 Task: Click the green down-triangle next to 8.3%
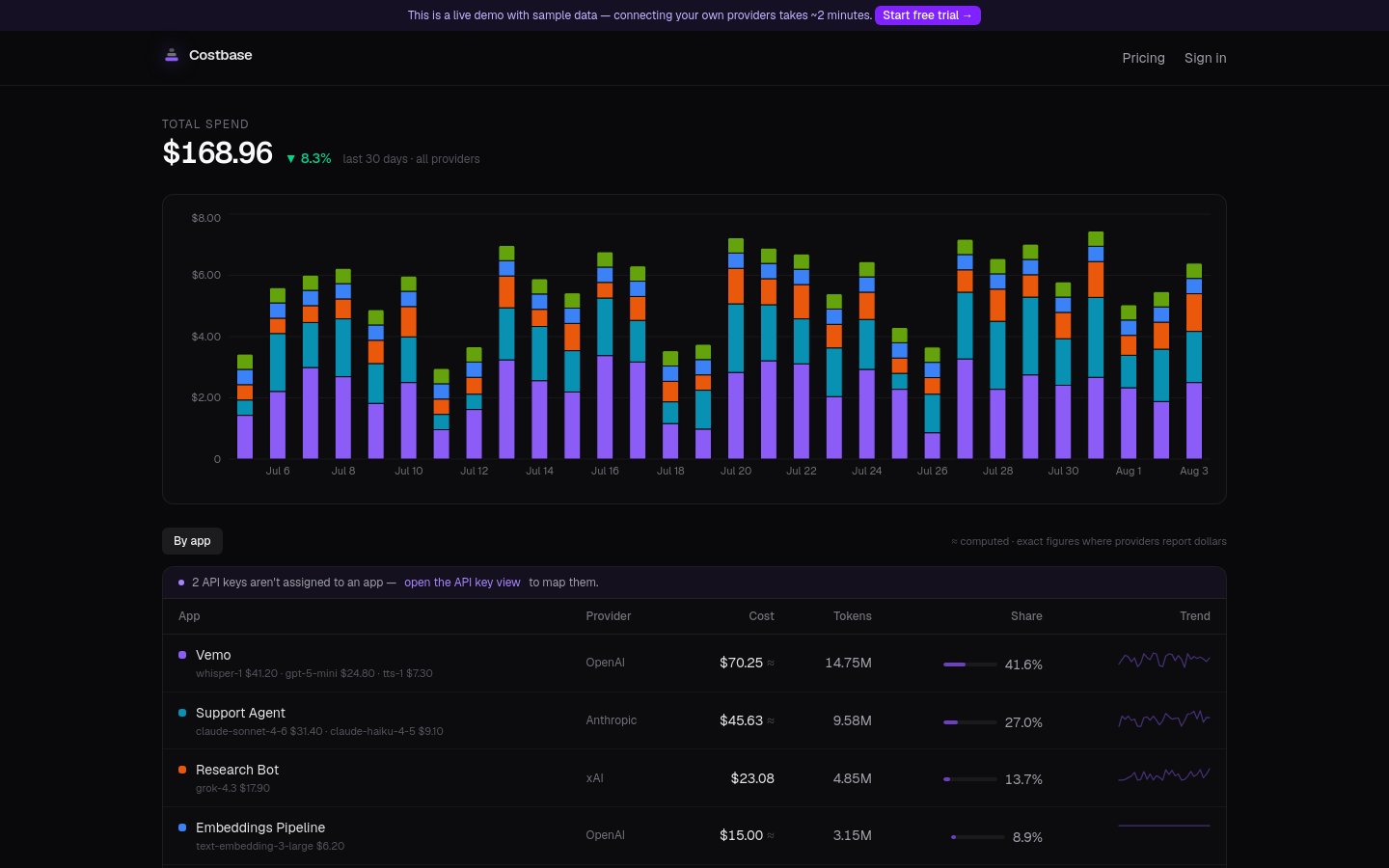pos(290,159)
